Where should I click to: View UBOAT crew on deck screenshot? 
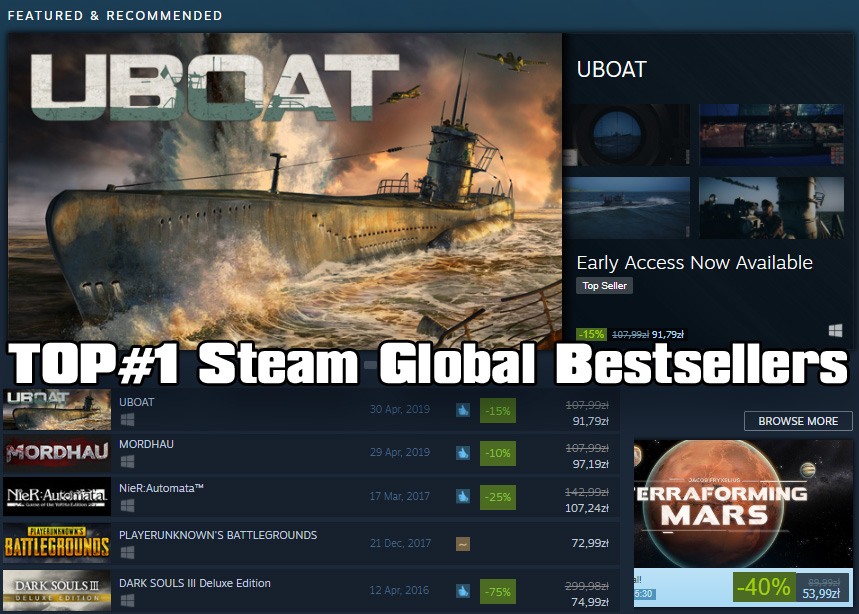[772, 208]
